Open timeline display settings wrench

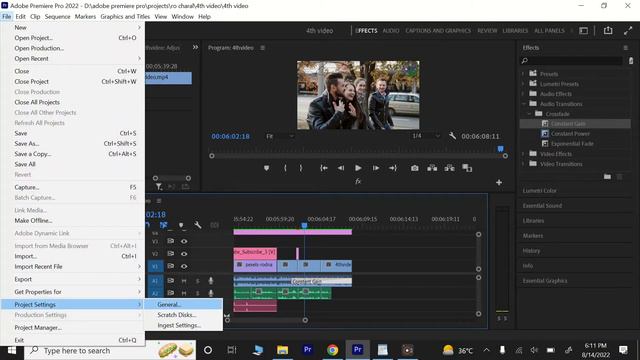point(198,225)
